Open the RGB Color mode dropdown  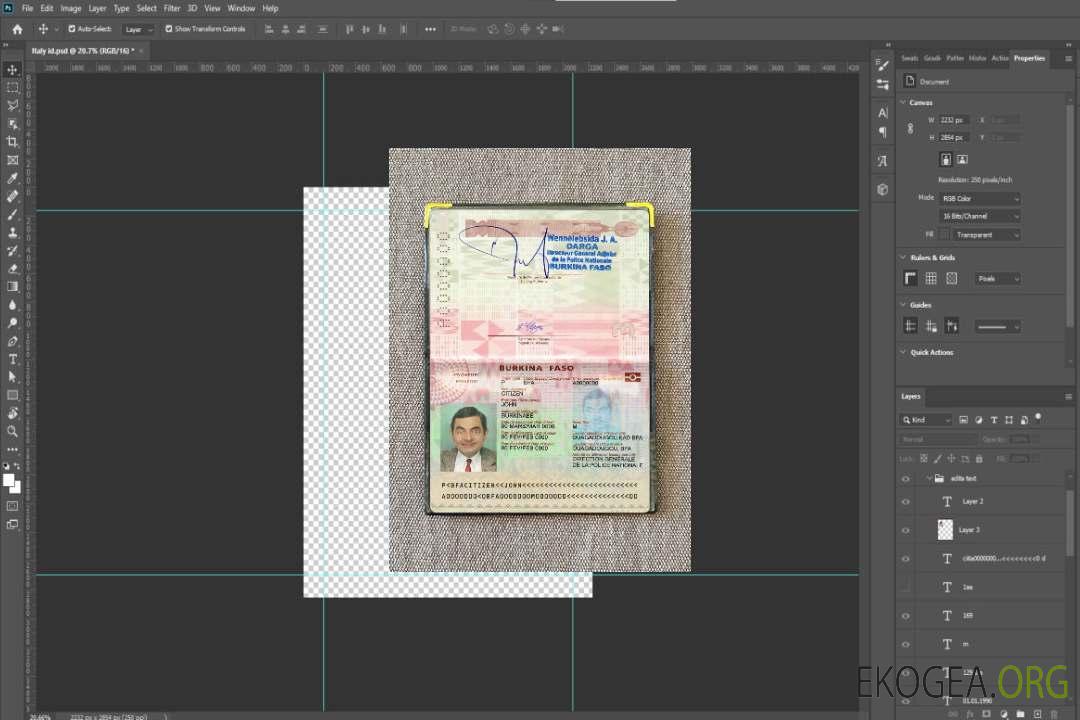coord(979,199)
